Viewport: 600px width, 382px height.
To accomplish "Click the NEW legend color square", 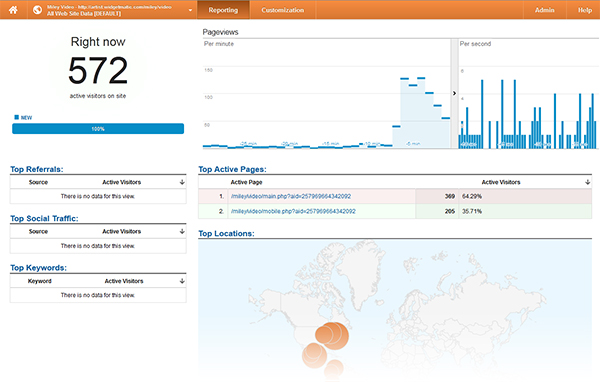I will (16, 117).
